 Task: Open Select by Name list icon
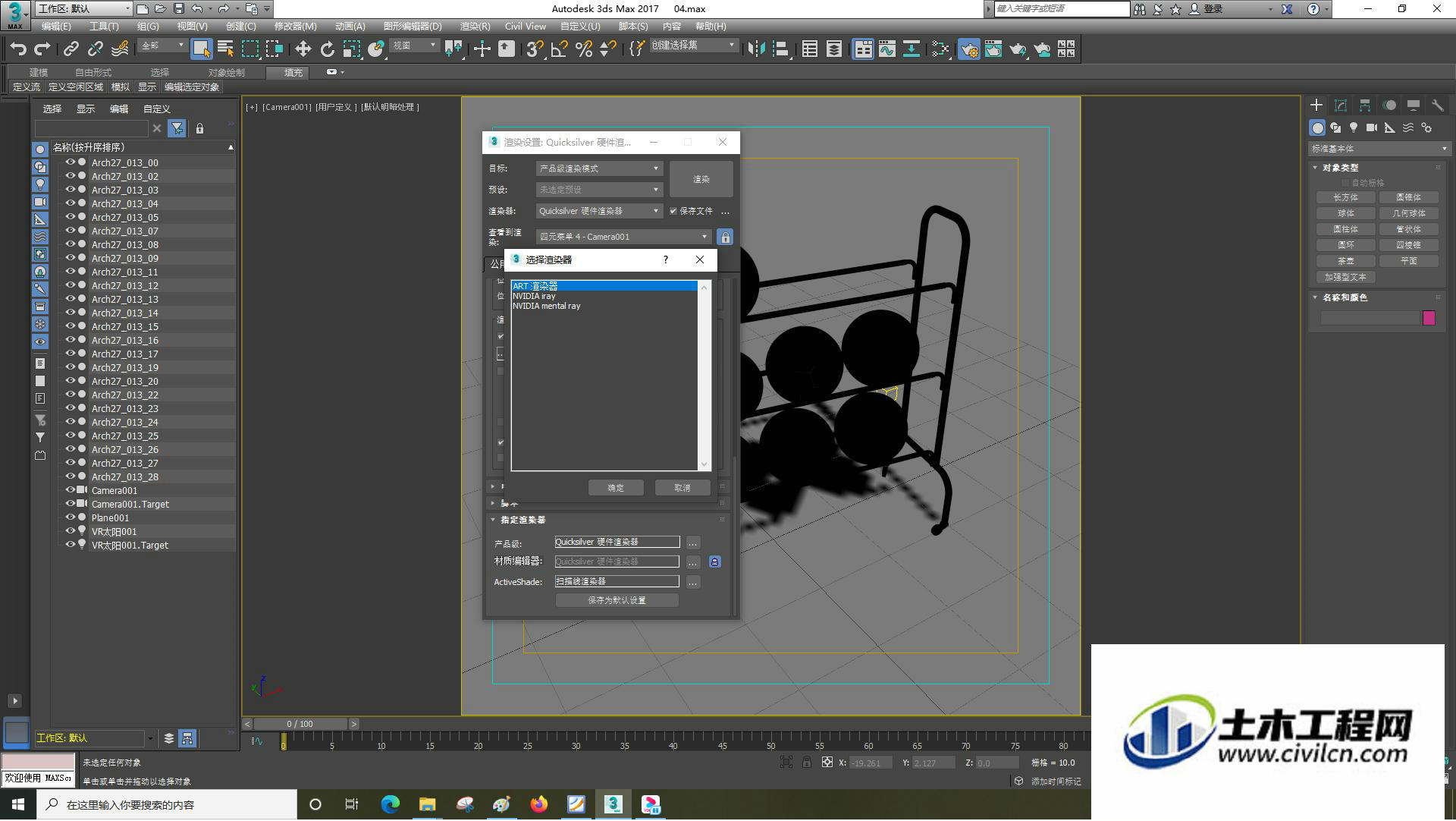[x=225, y=49]
